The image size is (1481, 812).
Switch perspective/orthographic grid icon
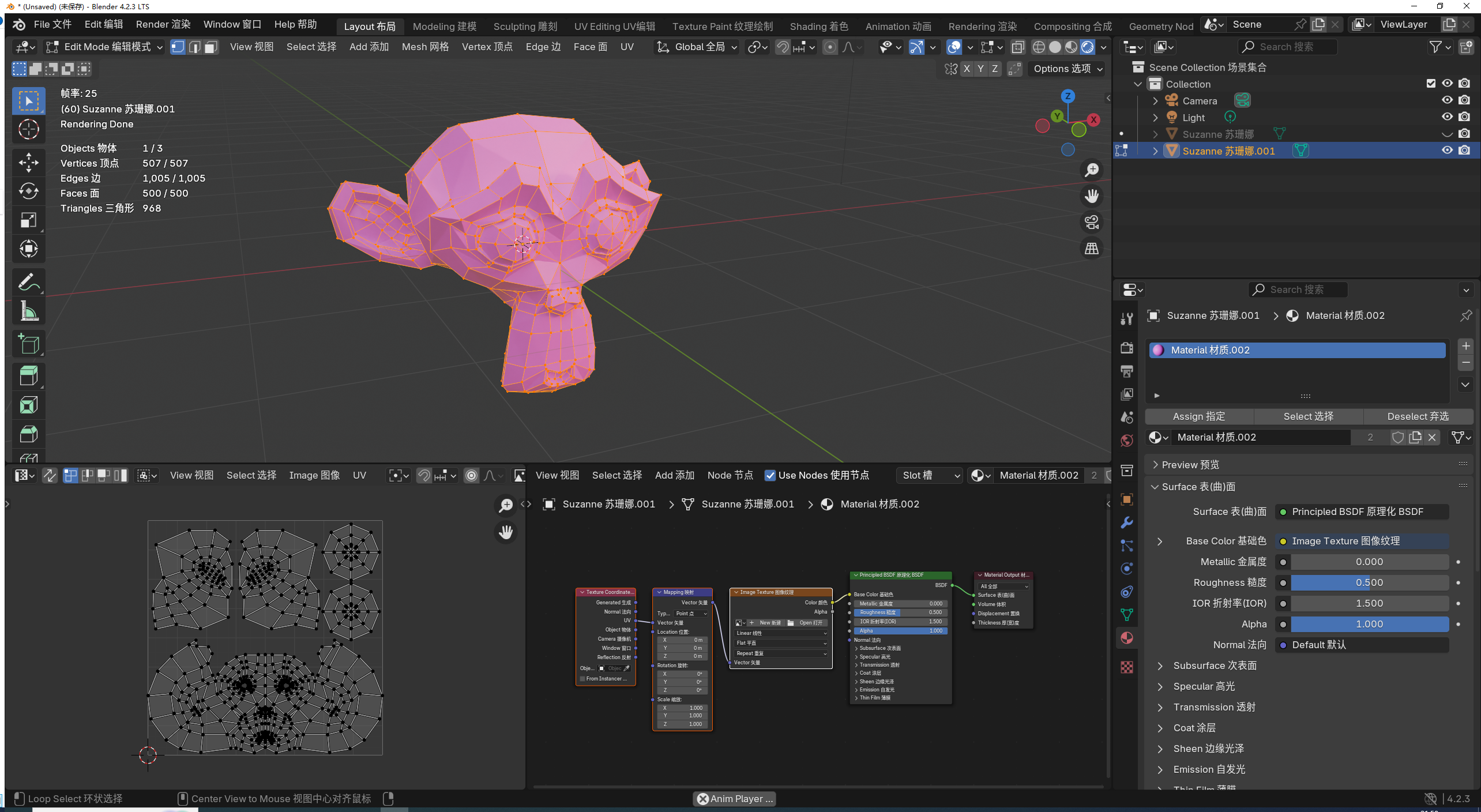(x=1092, y=249)
